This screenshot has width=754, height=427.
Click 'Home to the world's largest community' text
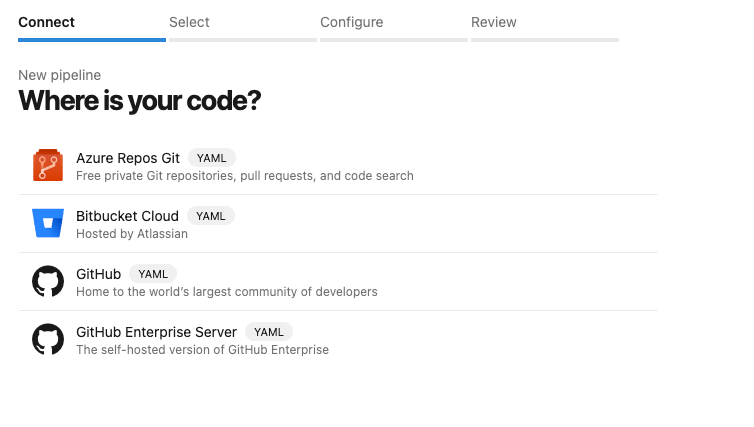(226, 292)
